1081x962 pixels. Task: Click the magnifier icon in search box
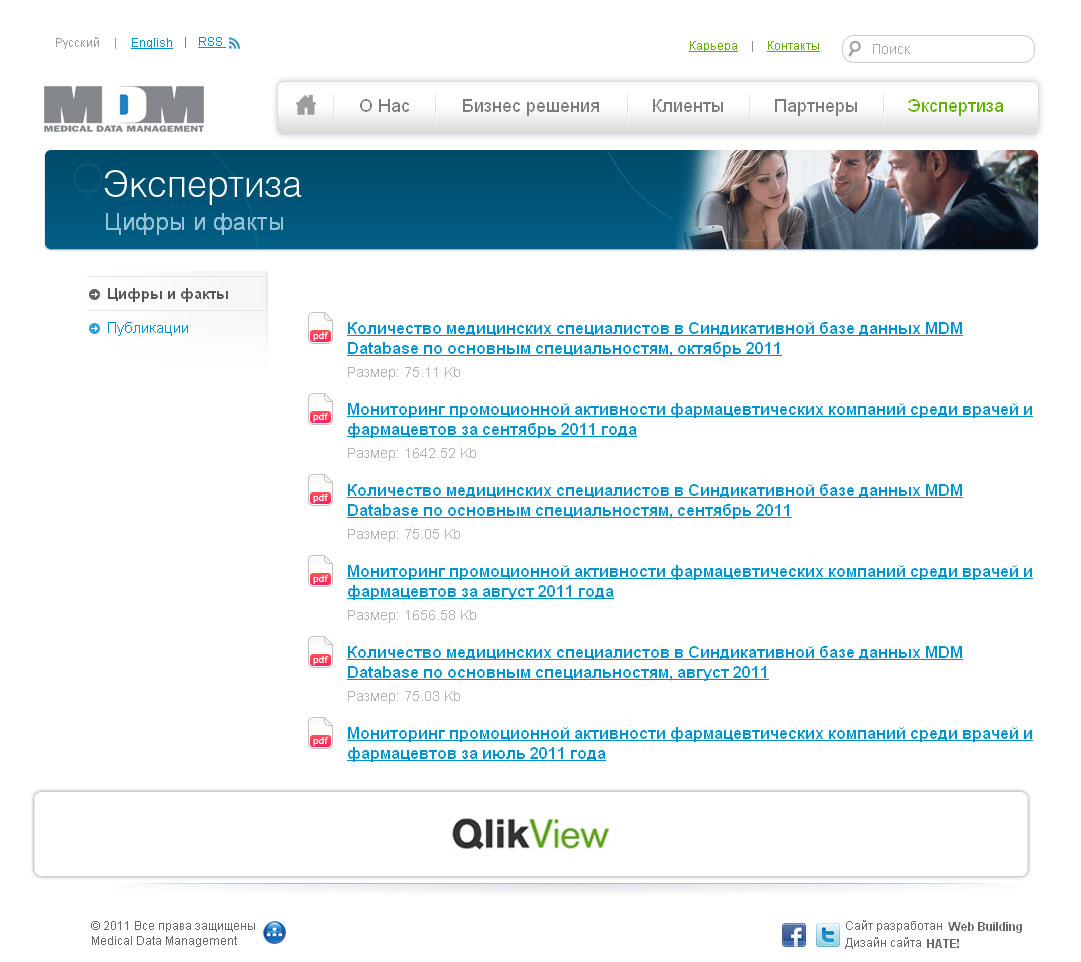855,48
